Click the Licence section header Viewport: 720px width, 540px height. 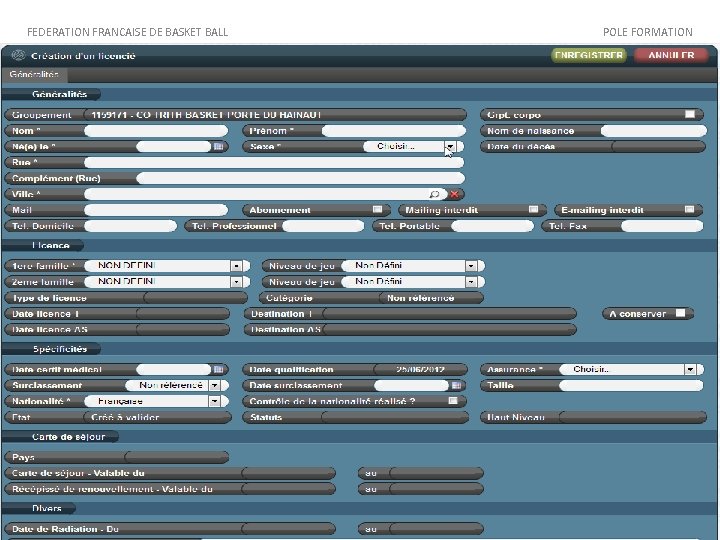point(51,246)
